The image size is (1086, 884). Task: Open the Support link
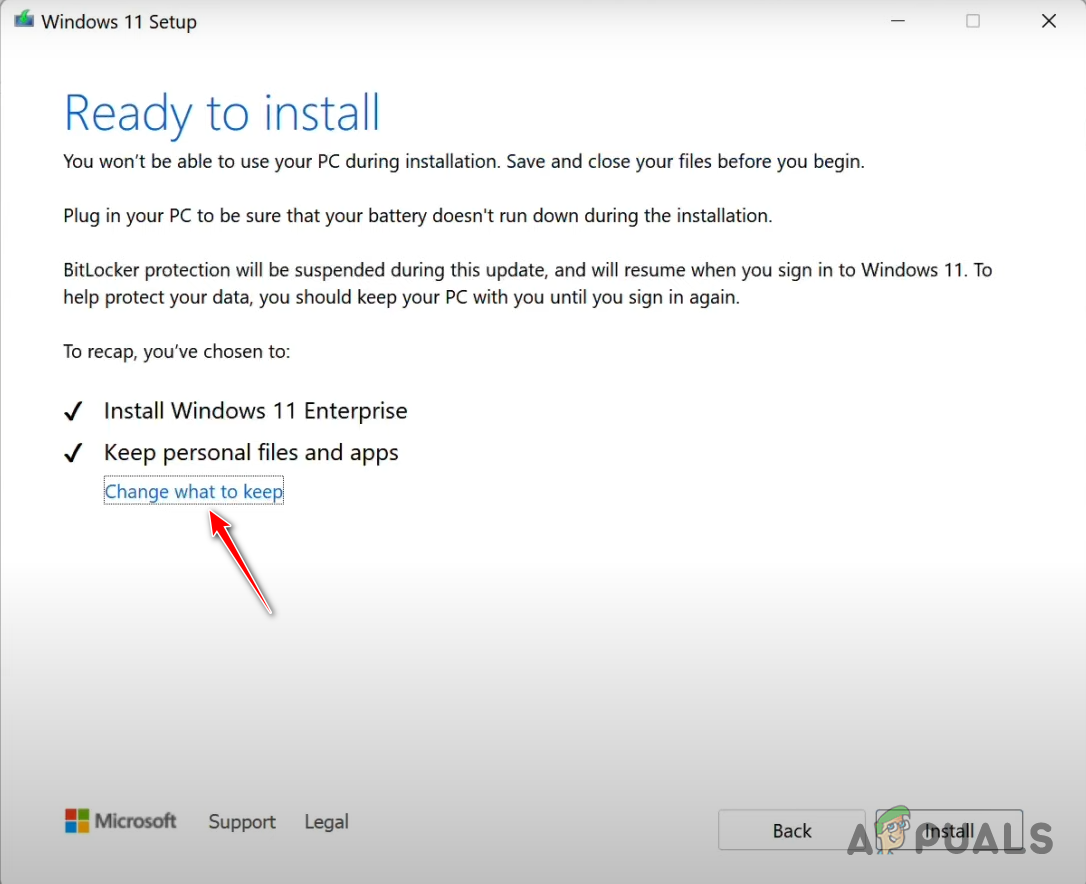[242, 822]
